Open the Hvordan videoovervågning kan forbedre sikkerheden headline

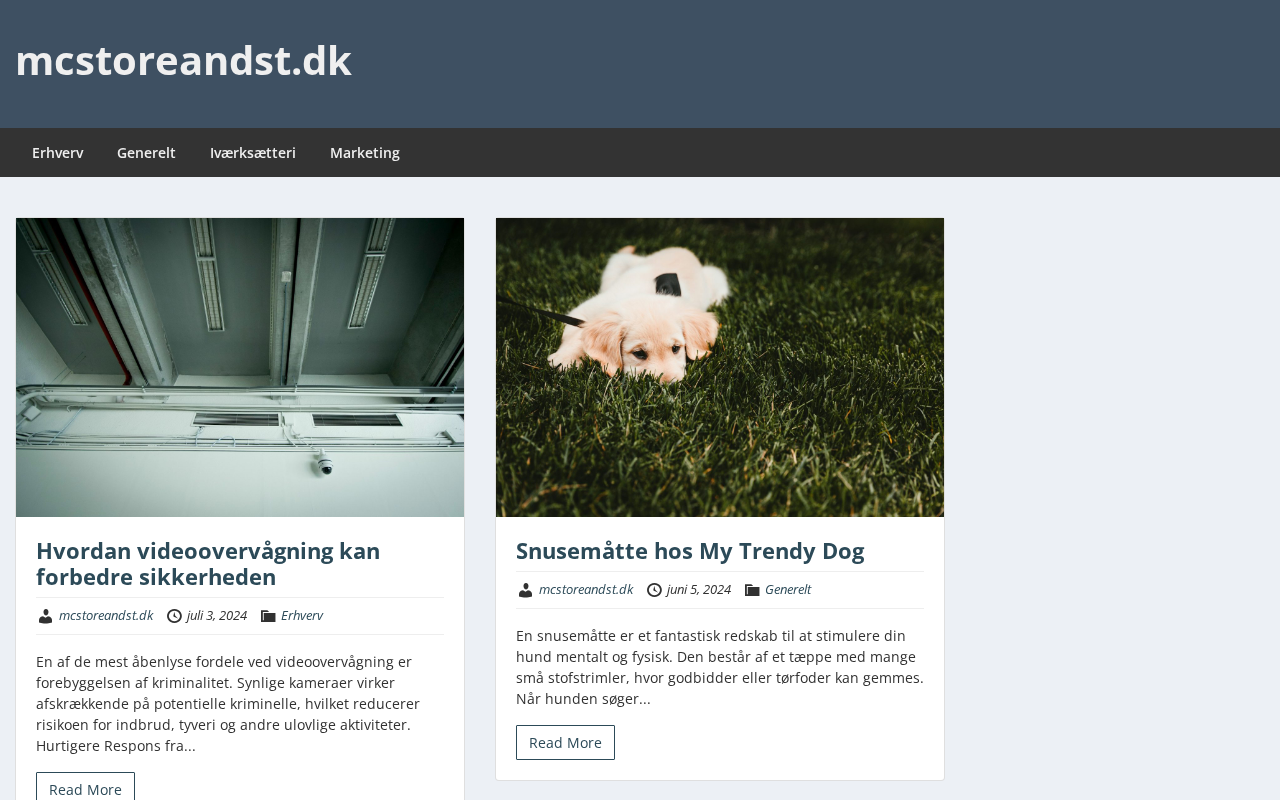coord(208,564)
